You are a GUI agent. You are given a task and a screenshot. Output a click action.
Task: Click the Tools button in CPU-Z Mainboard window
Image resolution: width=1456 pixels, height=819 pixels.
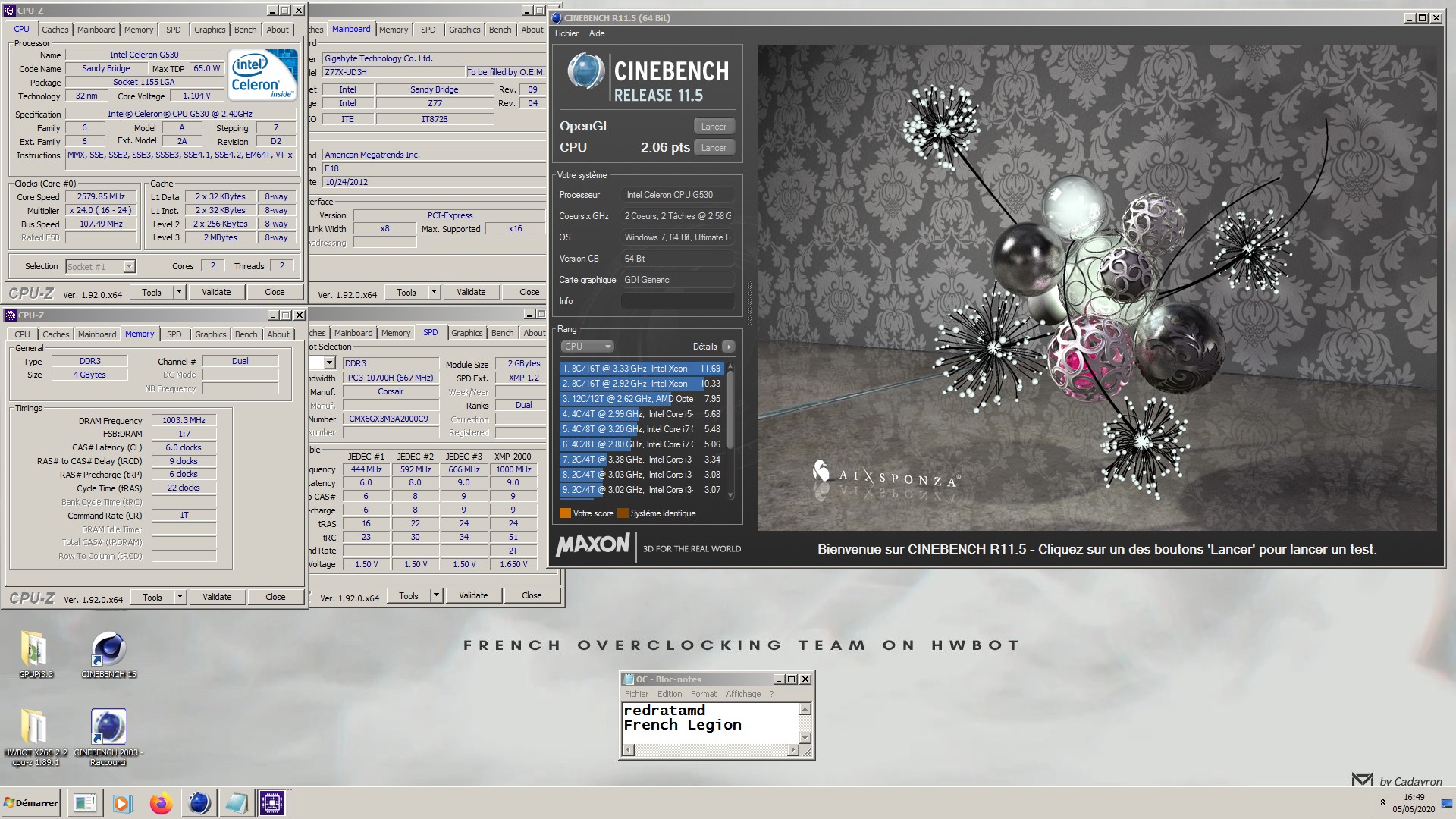pyautogui.click(x=406, y=292)
